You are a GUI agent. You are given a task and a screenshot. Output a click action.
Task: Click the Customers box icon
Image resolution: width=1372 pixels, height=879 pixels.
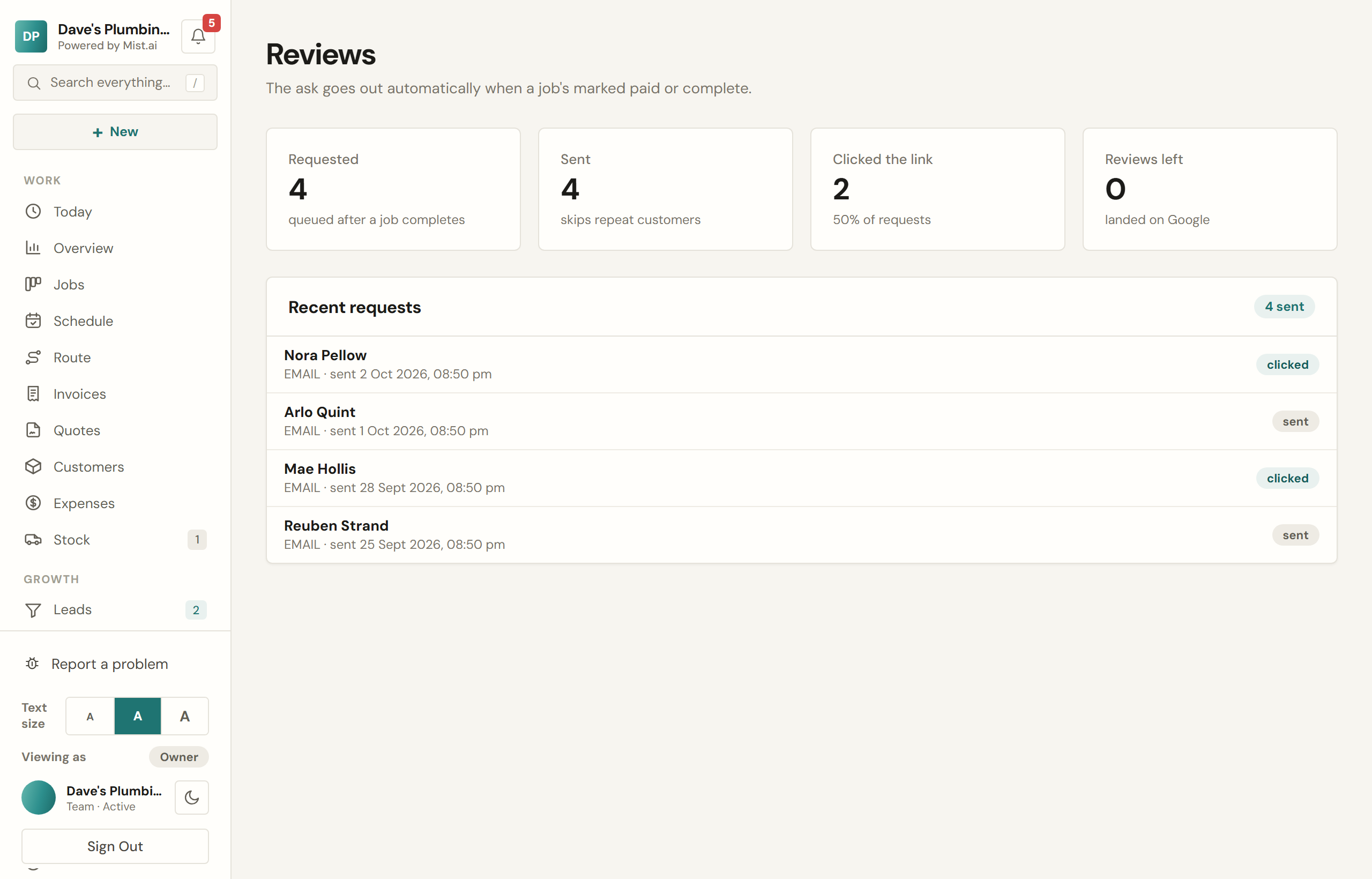point(33,467)
